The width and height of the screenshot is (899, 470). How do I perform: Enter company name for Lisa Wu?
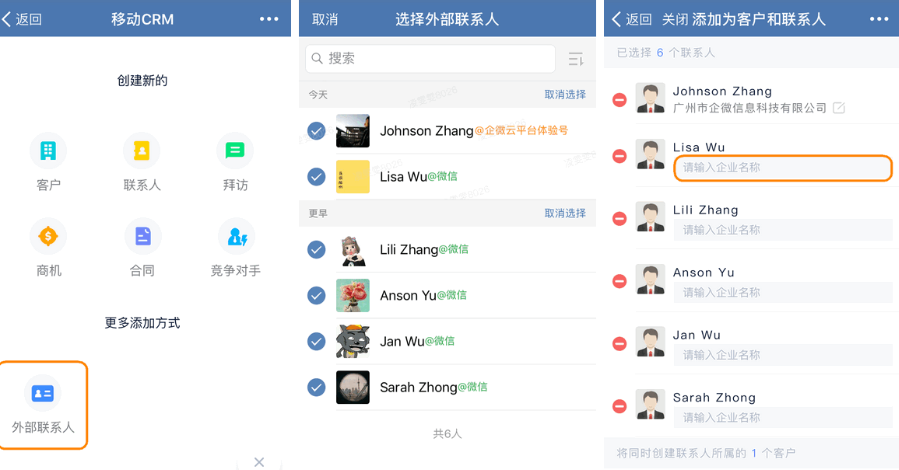pos(783,167)
